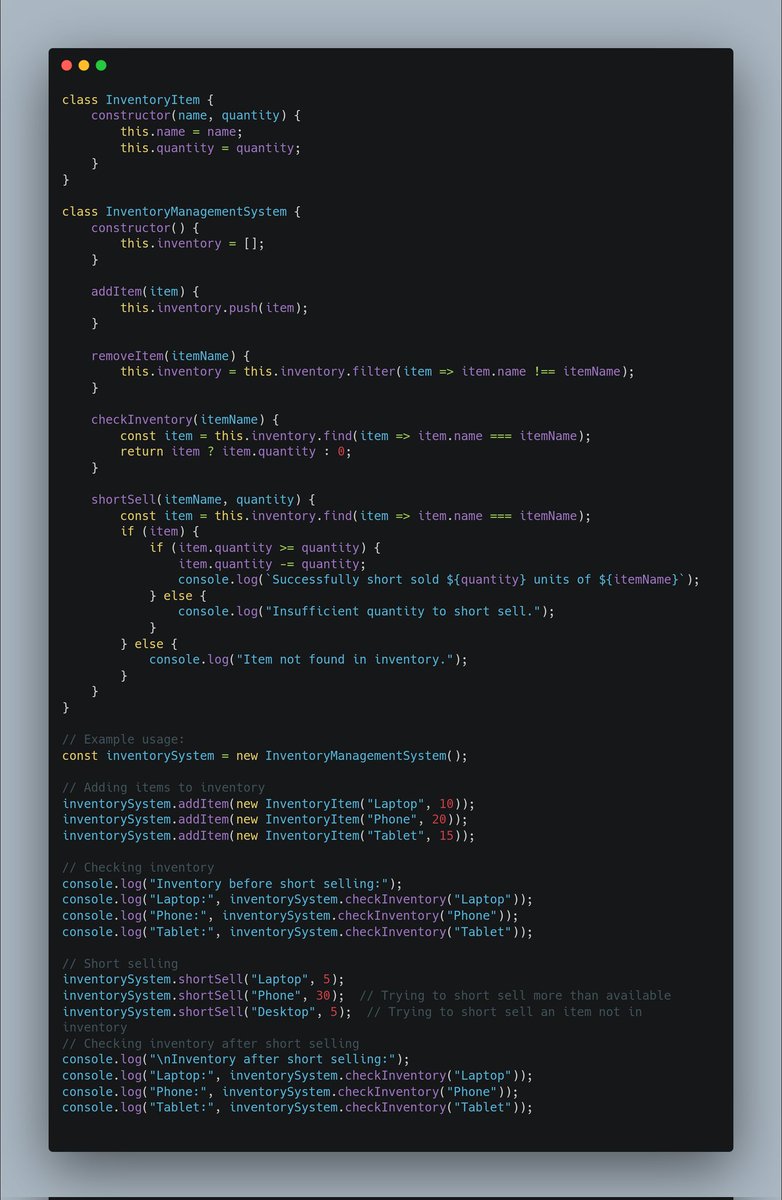The height and width of the screenshot is (1200, 782).
Task: Click the line "removeItem(itemName) {"
Action: (170, 356)
